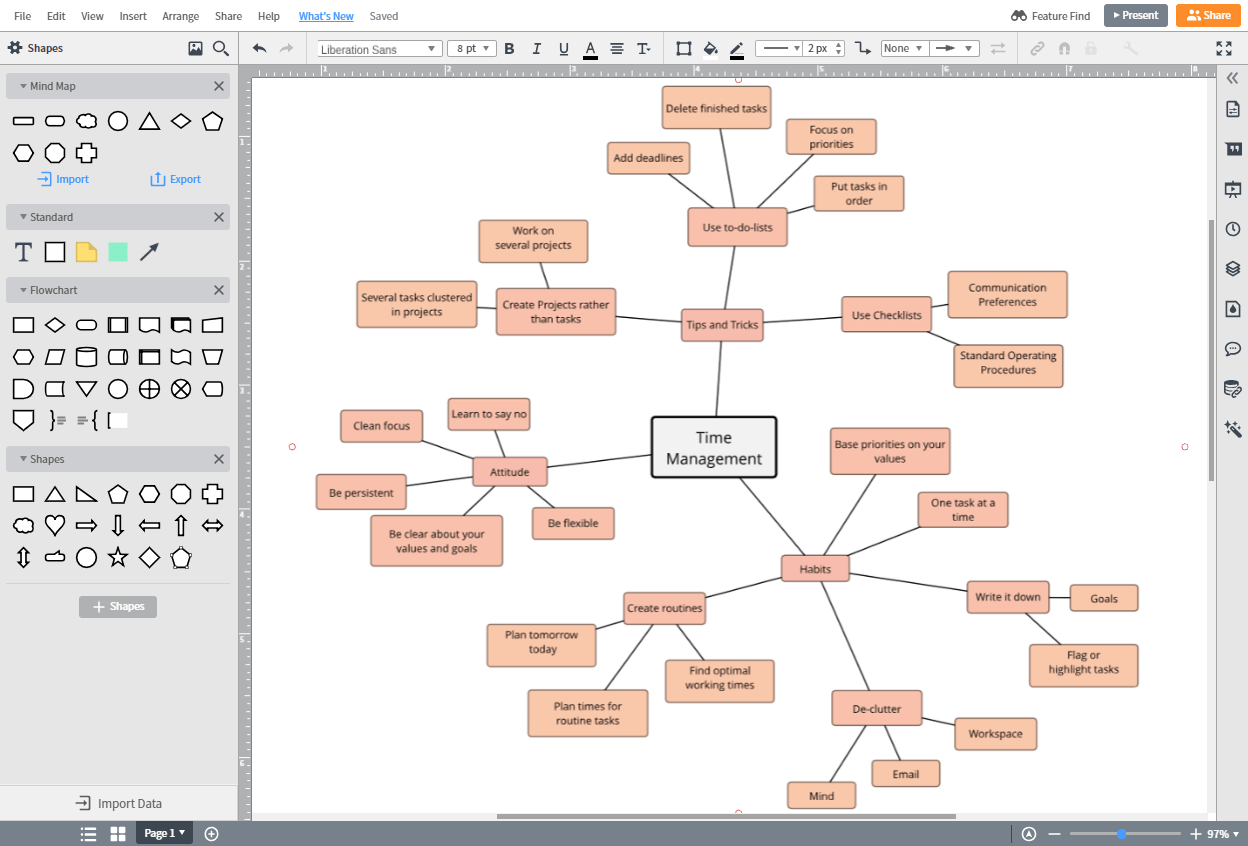Enter fullscreen mode icon
The image size is (1248, 846).
click(x=1223, y=48)
